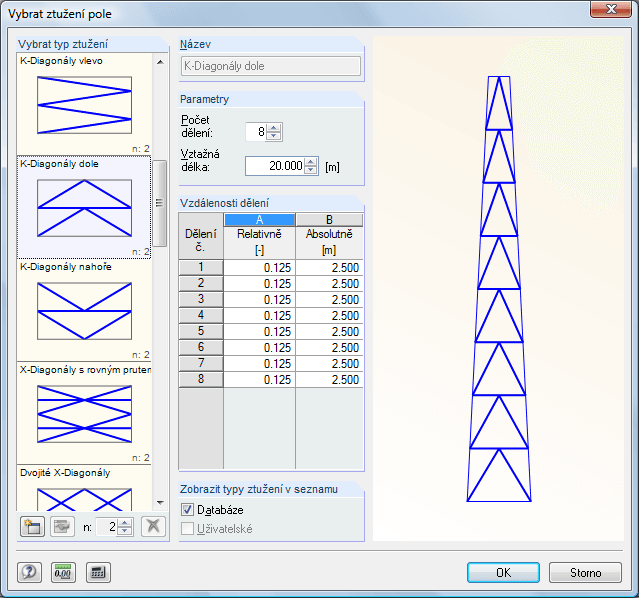This screenshot has width=639, height=598.
Task: Increase Vztažná délka with up arrow
Action: (311, 162)
